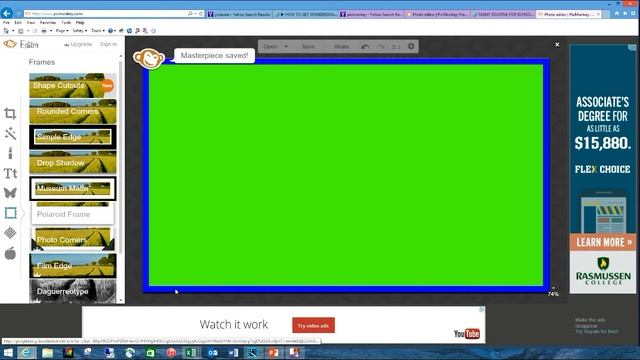Open the Windows Start button
640x360 pixels.
(8, 353)
